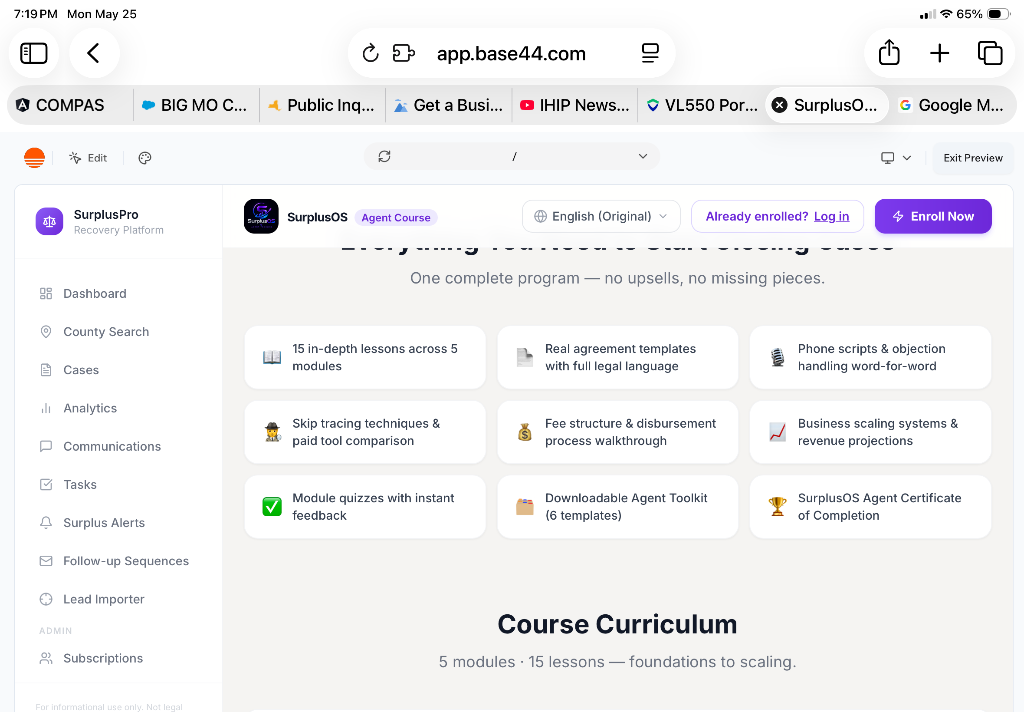Tap the Safari share icon
Image resolution: width=1024 pixels, height=712 pixels.
889,52
